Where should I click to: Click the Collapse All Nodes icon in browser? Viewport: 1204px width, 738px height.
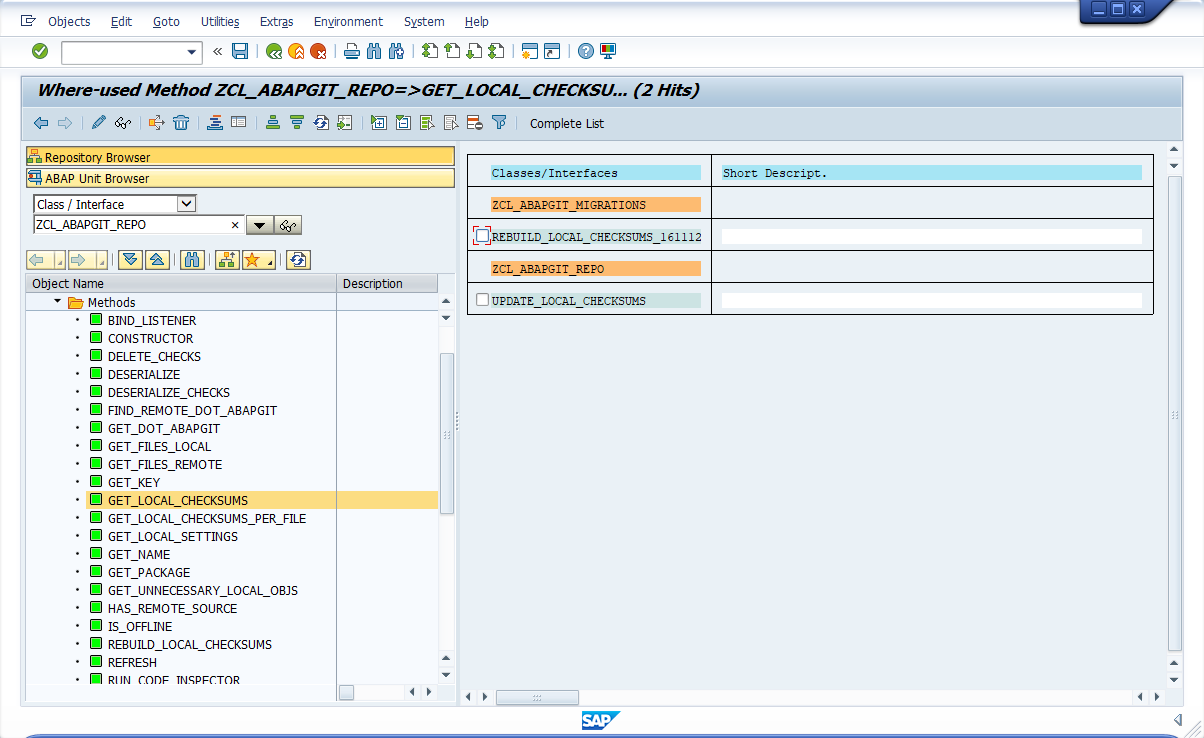tap(157, 260)
